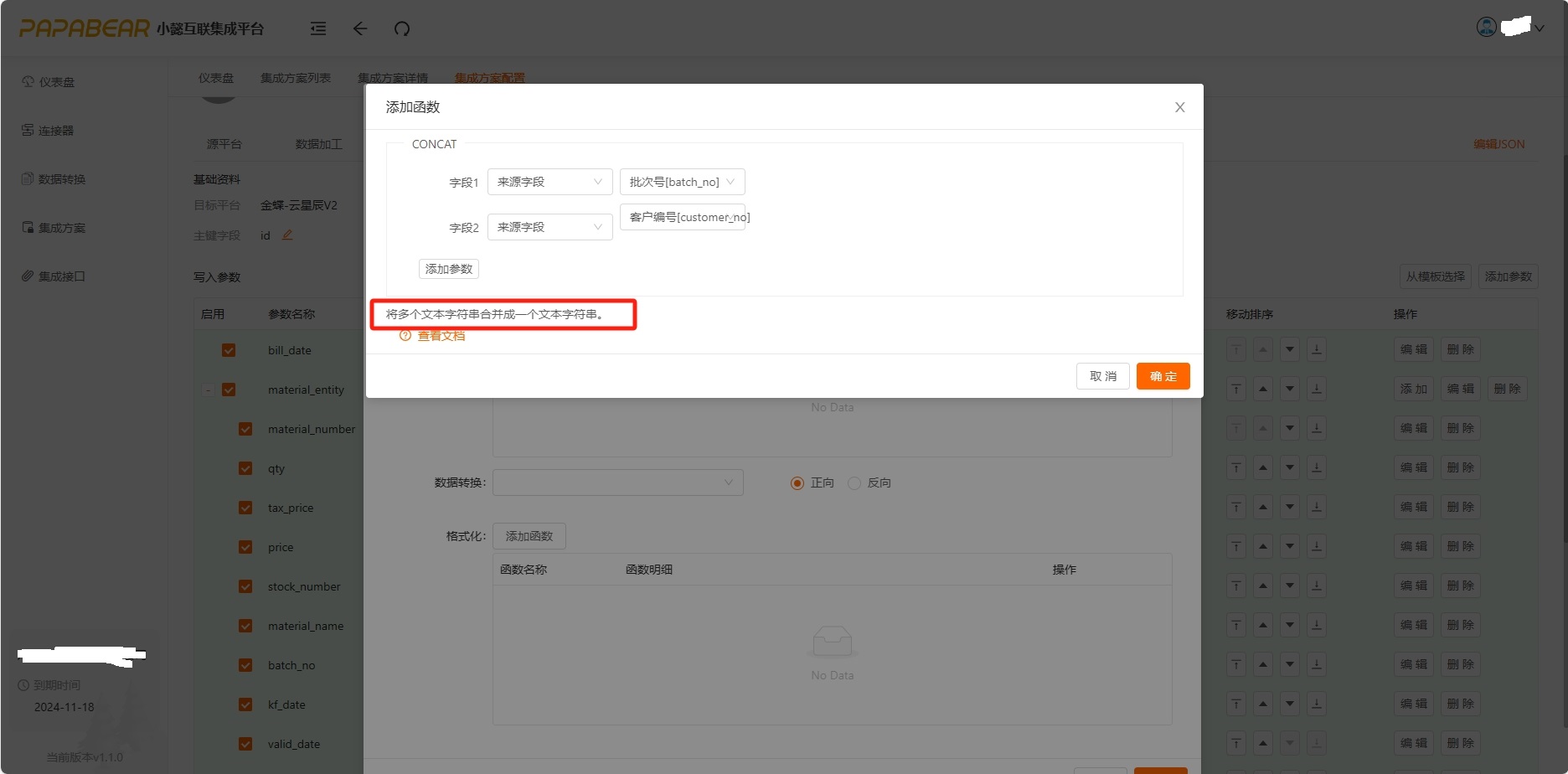Uncheck the tax_price checkbox
This screenshot has height=774, width=1568.
pos(245,508)
